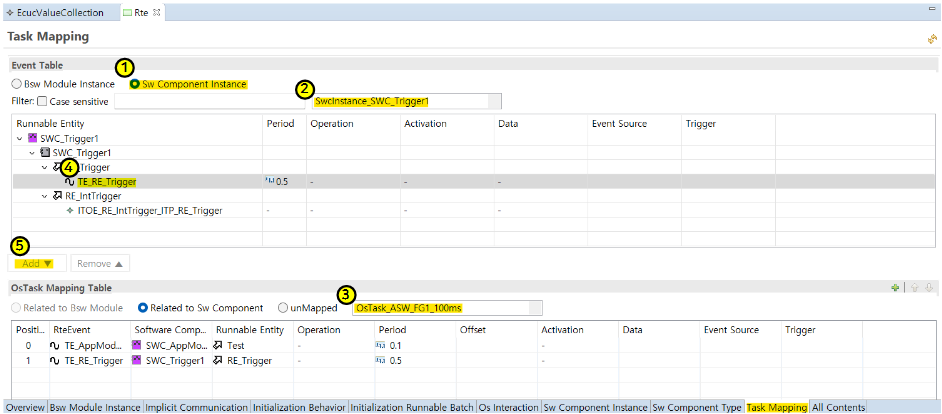The width and height of the screenshot is (942, 414).
Task: Open the Sw Component Instance bottom tab
Action: pos(595,407)
